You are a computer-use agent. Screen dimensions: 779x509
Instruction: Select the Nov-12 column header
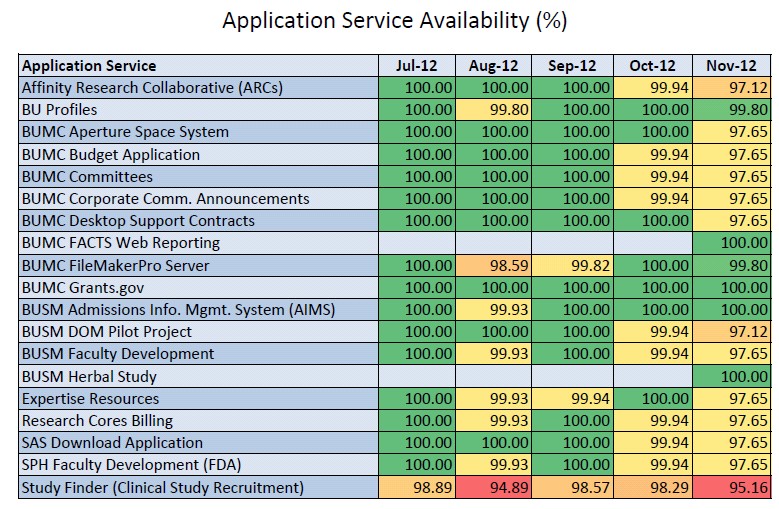pos(732,66)
